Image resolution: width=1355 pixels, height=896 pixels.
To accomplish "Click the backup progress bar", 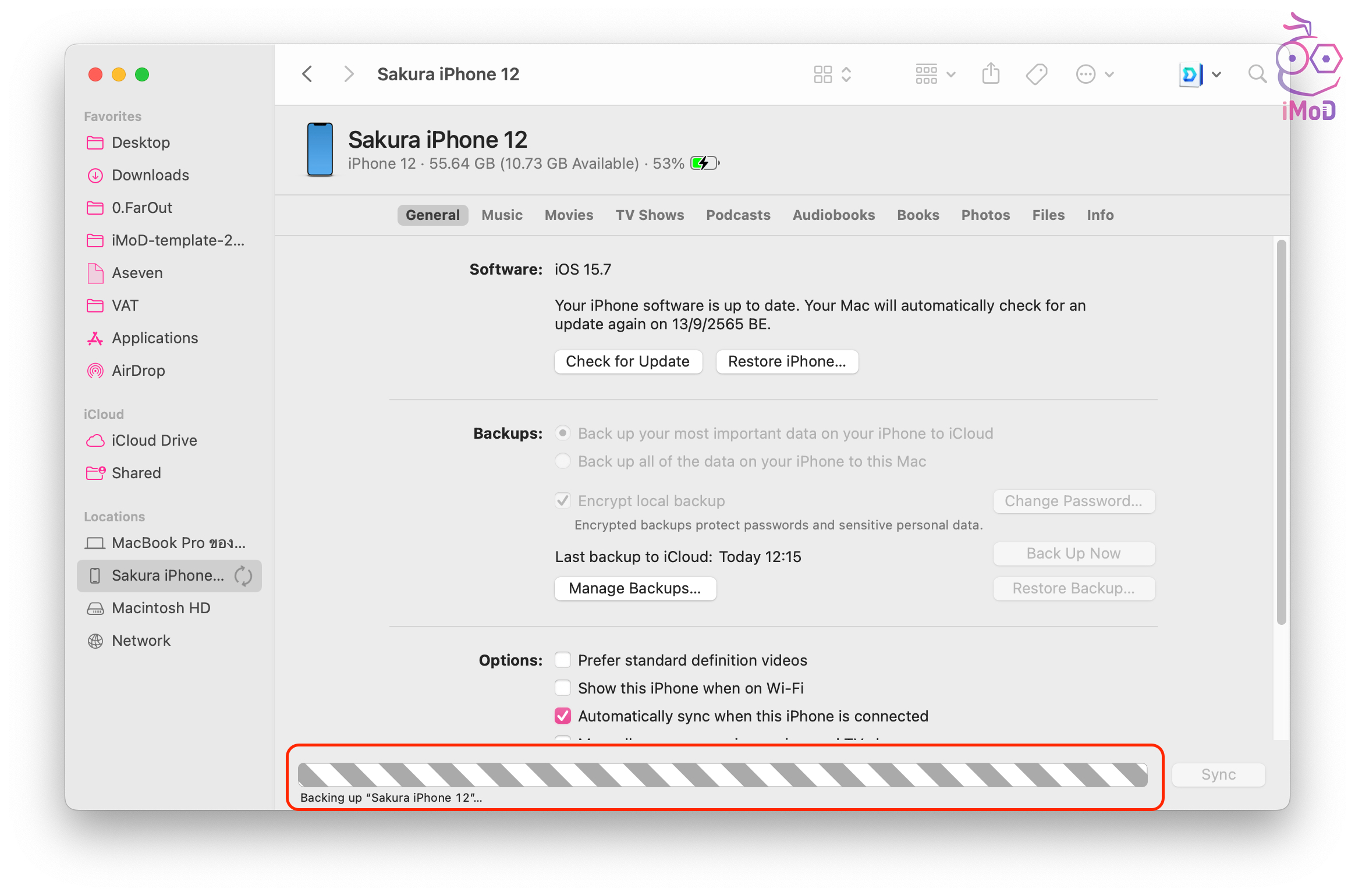I will [x=722, y=775].
